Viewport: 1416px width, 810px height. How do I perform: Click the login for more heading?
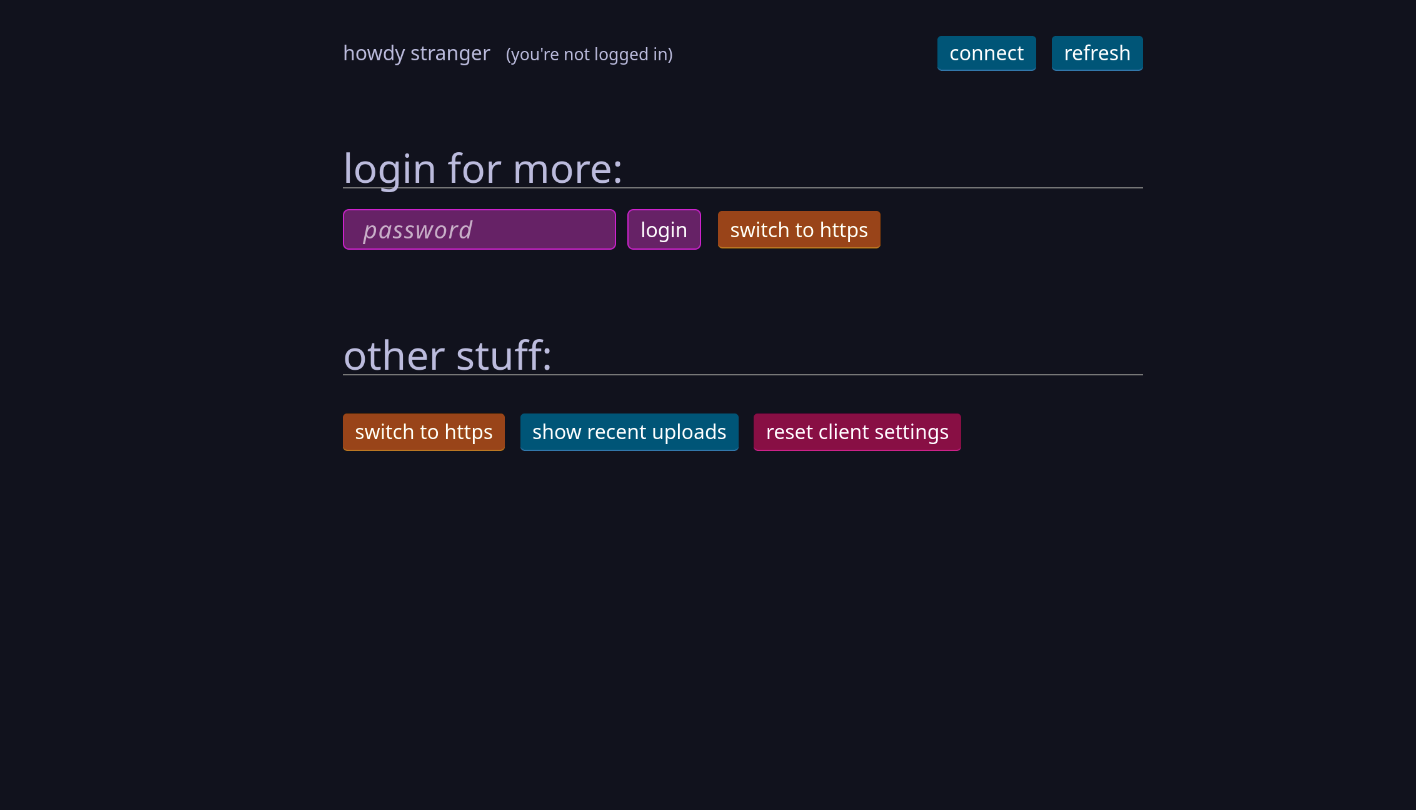pos(483,168)
